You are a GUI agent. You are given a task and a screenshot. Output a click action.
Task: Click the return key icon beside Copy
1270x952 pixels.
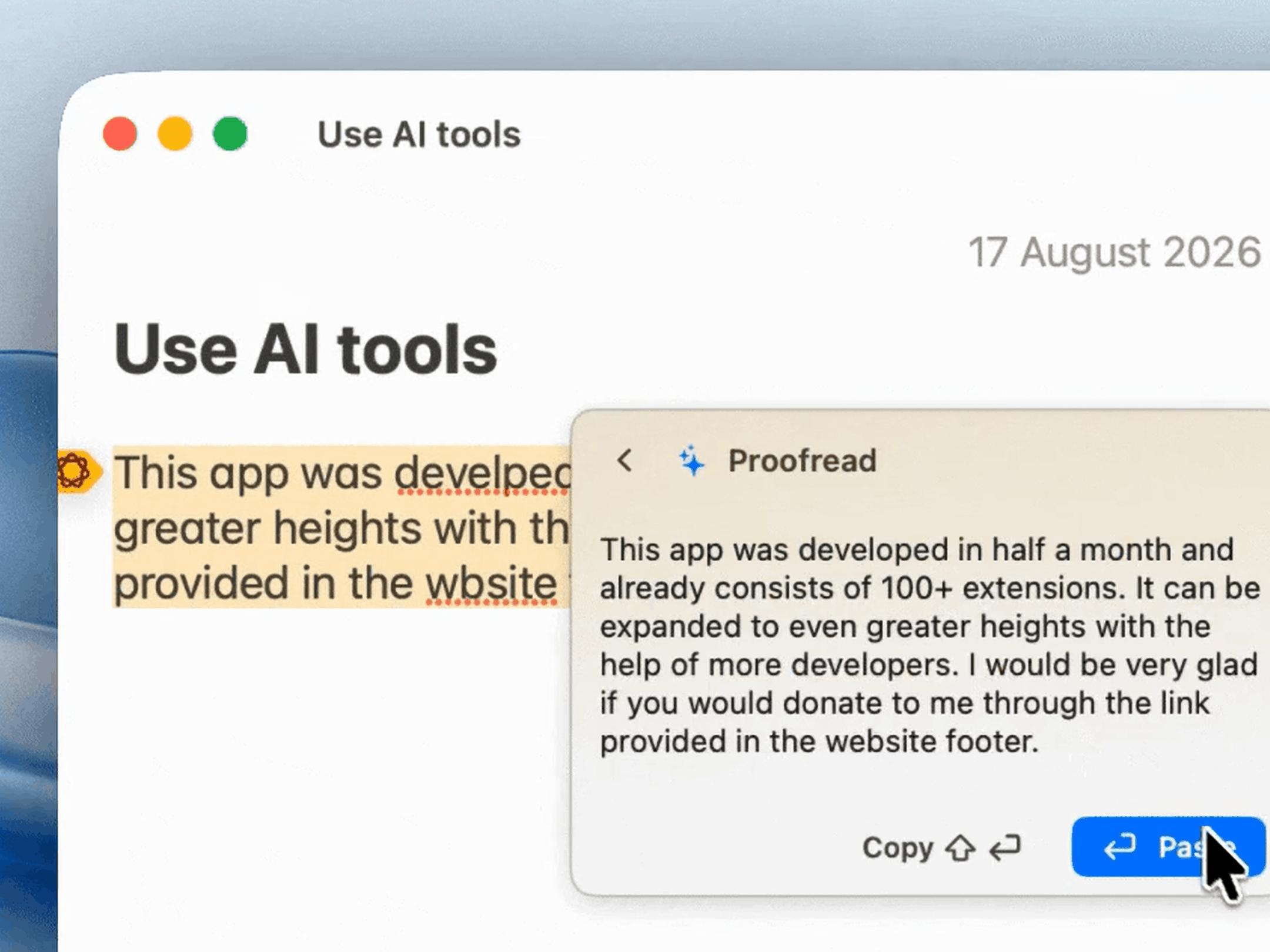1005,848
